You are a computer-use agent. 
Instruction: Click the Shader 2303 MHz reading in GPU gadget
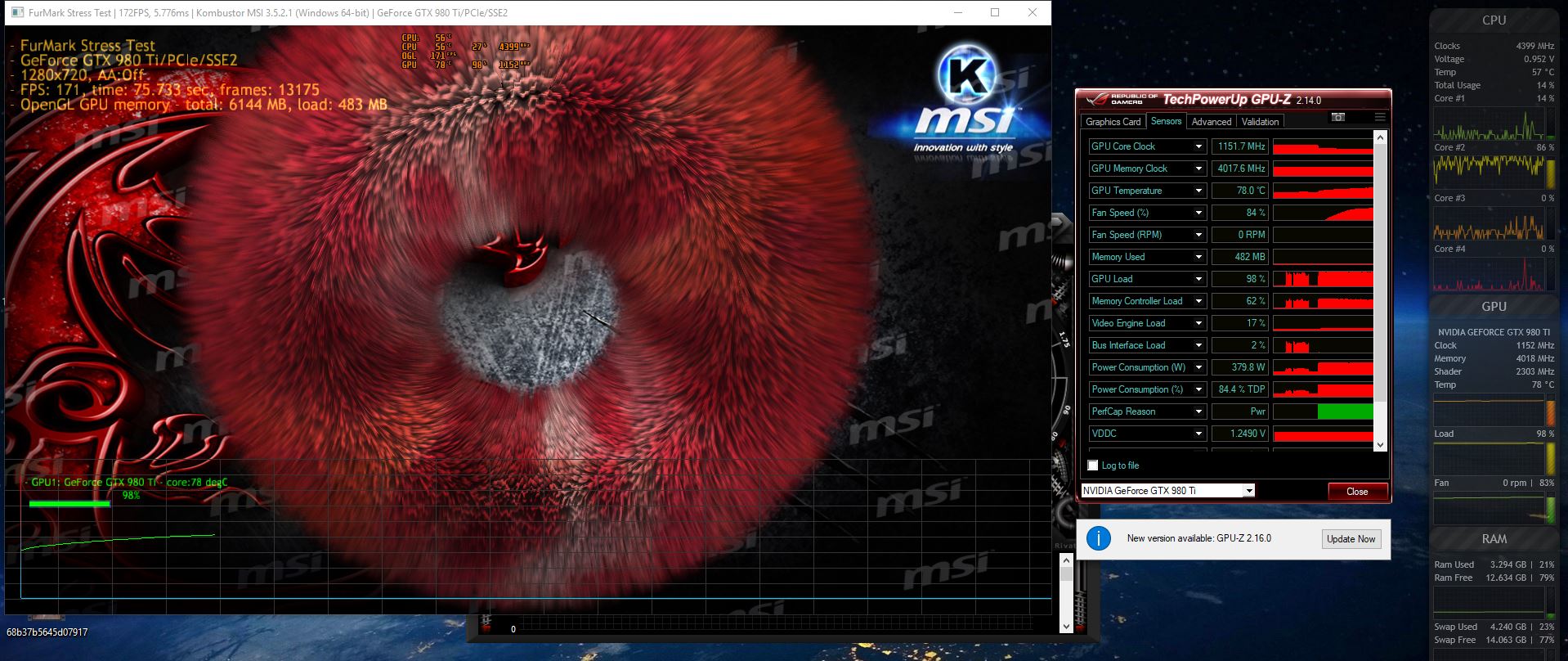(x=1494, y=371)
